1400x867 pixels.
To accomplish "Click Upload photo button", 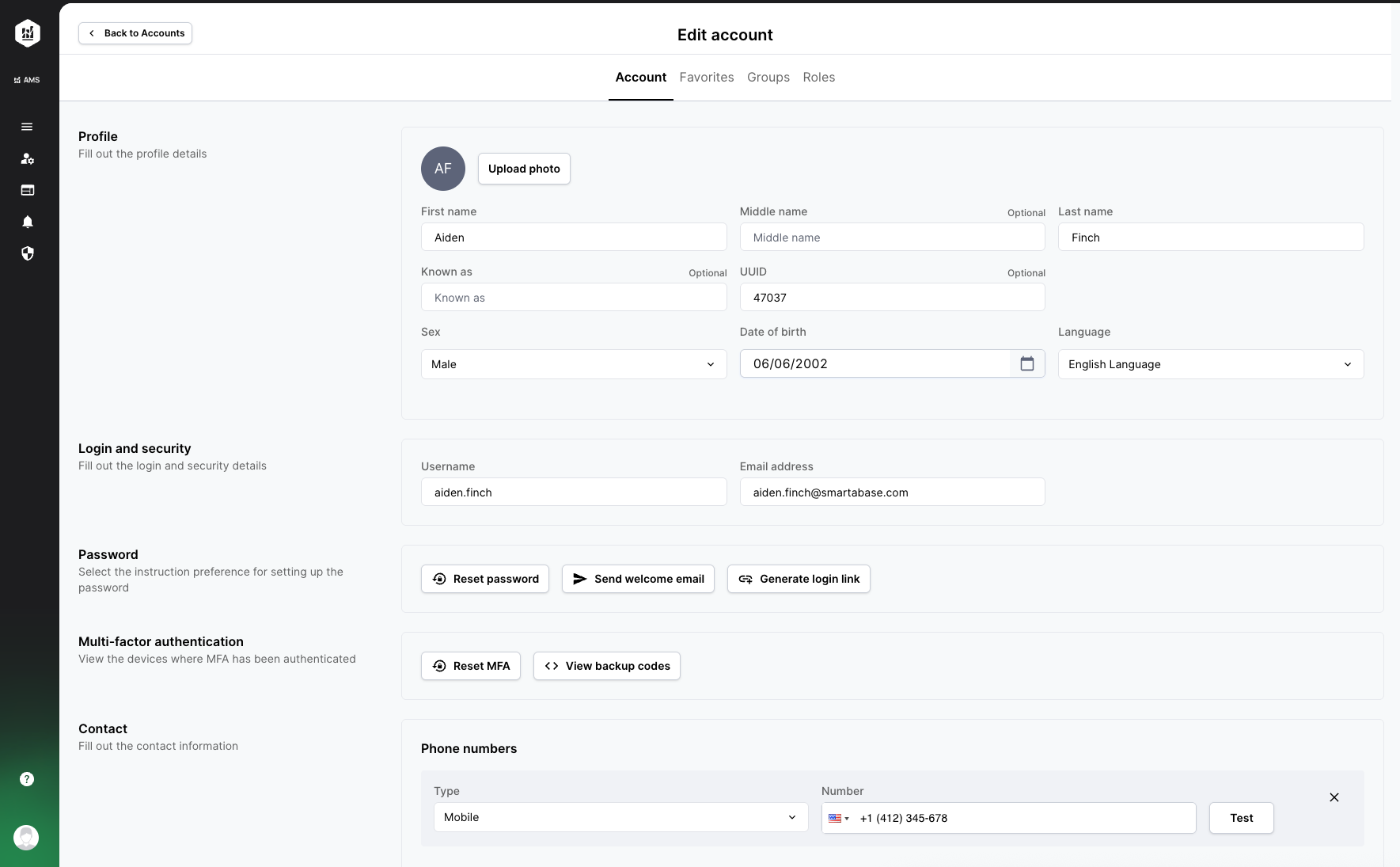I will pos(524,169).
